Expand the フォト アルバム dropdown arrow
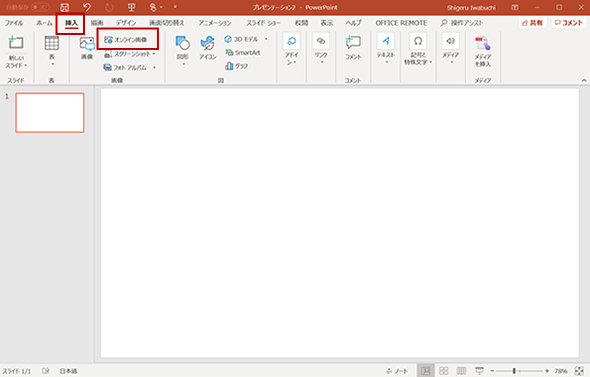 154,68
